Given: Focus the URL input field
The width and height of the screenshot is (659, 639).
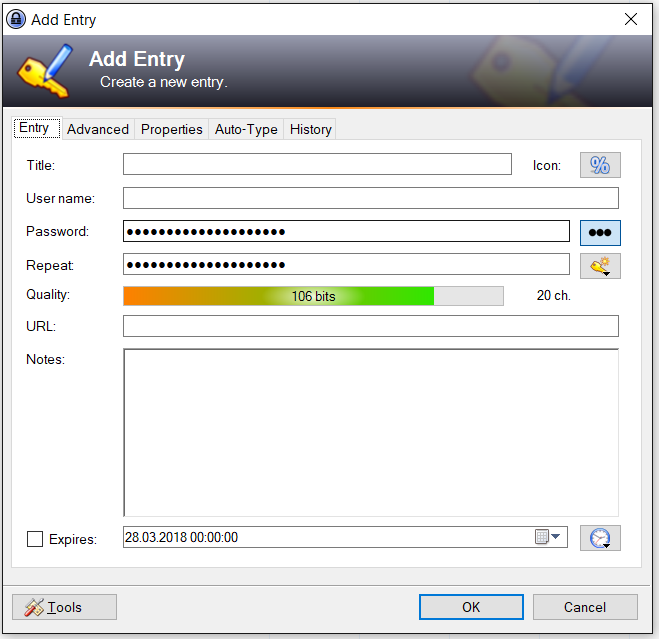Looking at the screenshot, I should click(x=371, y=326).
